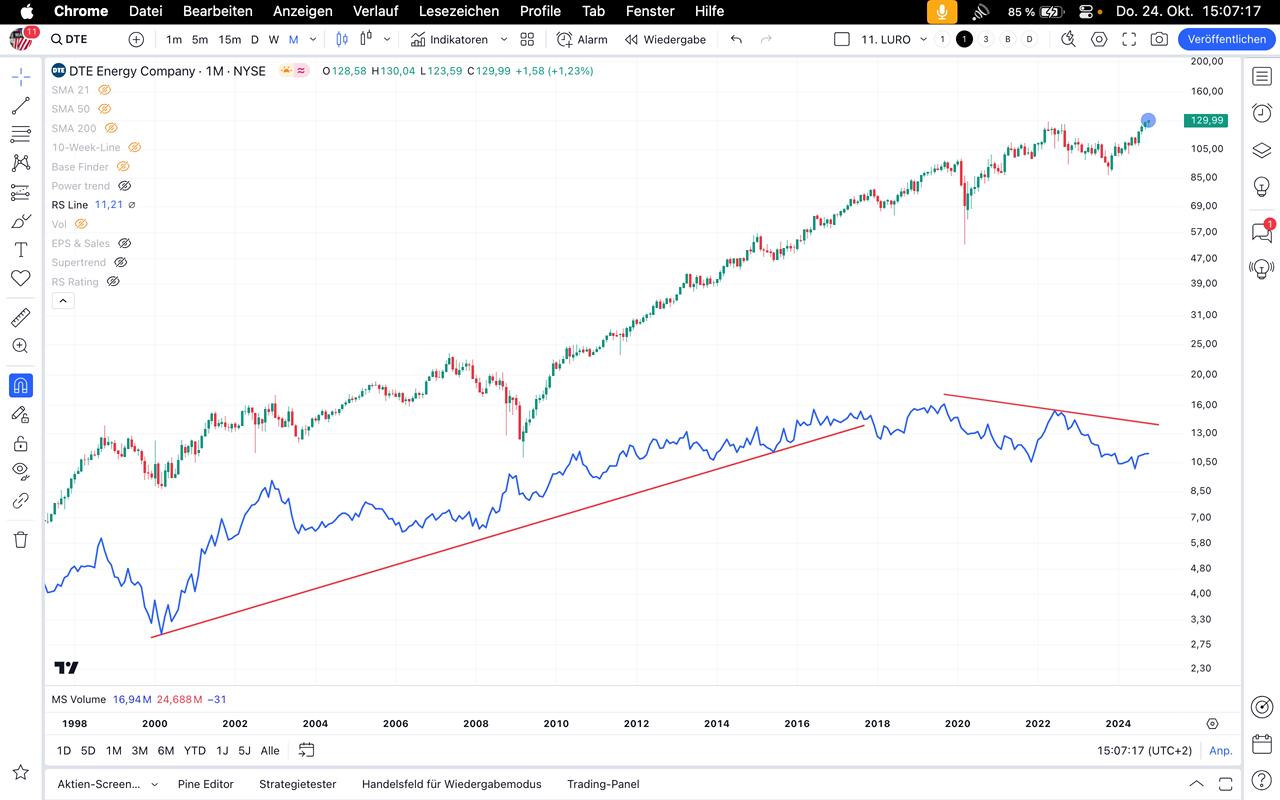1280x800 pixels.
Task: Open the ruler measure tool
Action: [x=20, y=318]
